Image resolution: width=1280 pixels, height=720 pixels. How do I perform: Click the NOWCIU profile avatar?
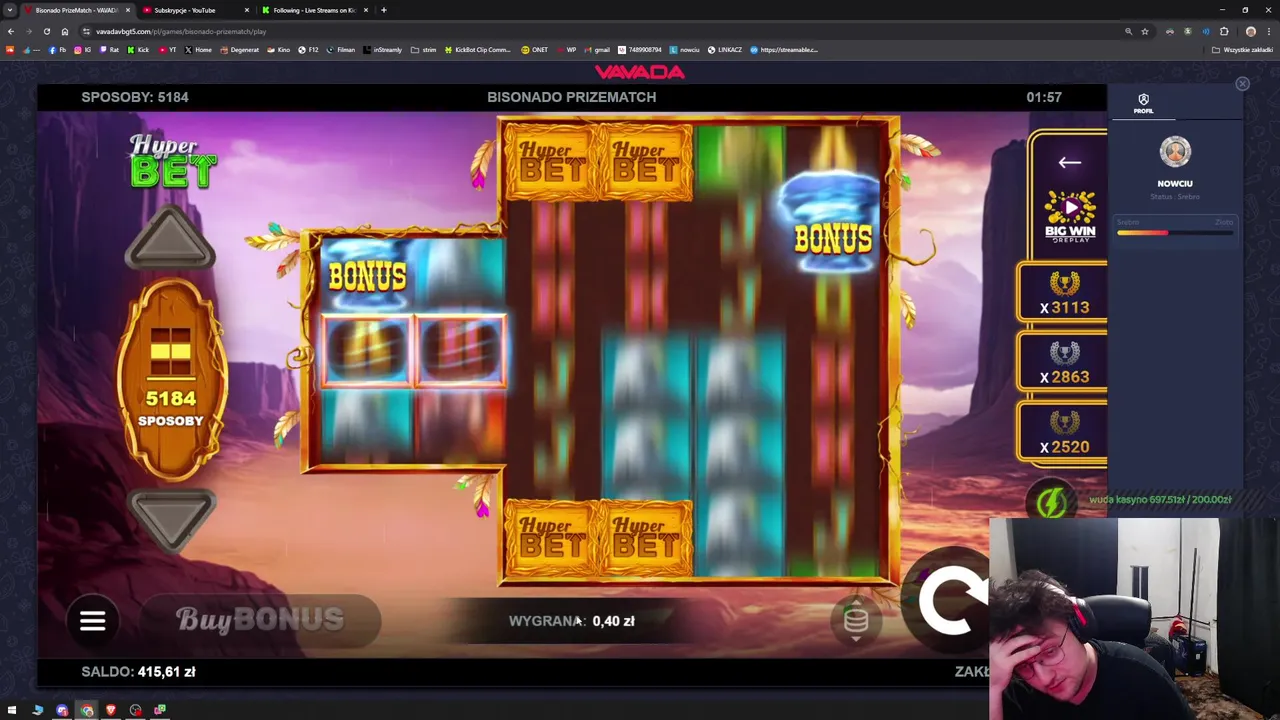point(1175,152)
